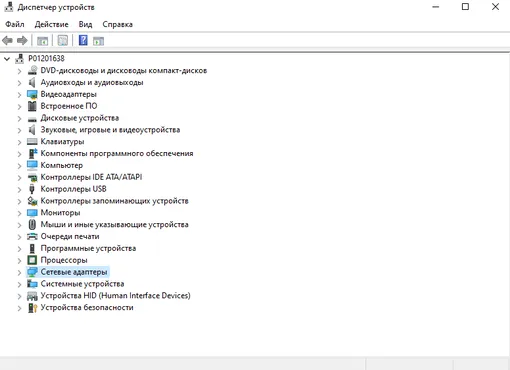This screenshot has height=370, width=510.
Task: Expand the Системные устройства category
Action: (19, 284)
